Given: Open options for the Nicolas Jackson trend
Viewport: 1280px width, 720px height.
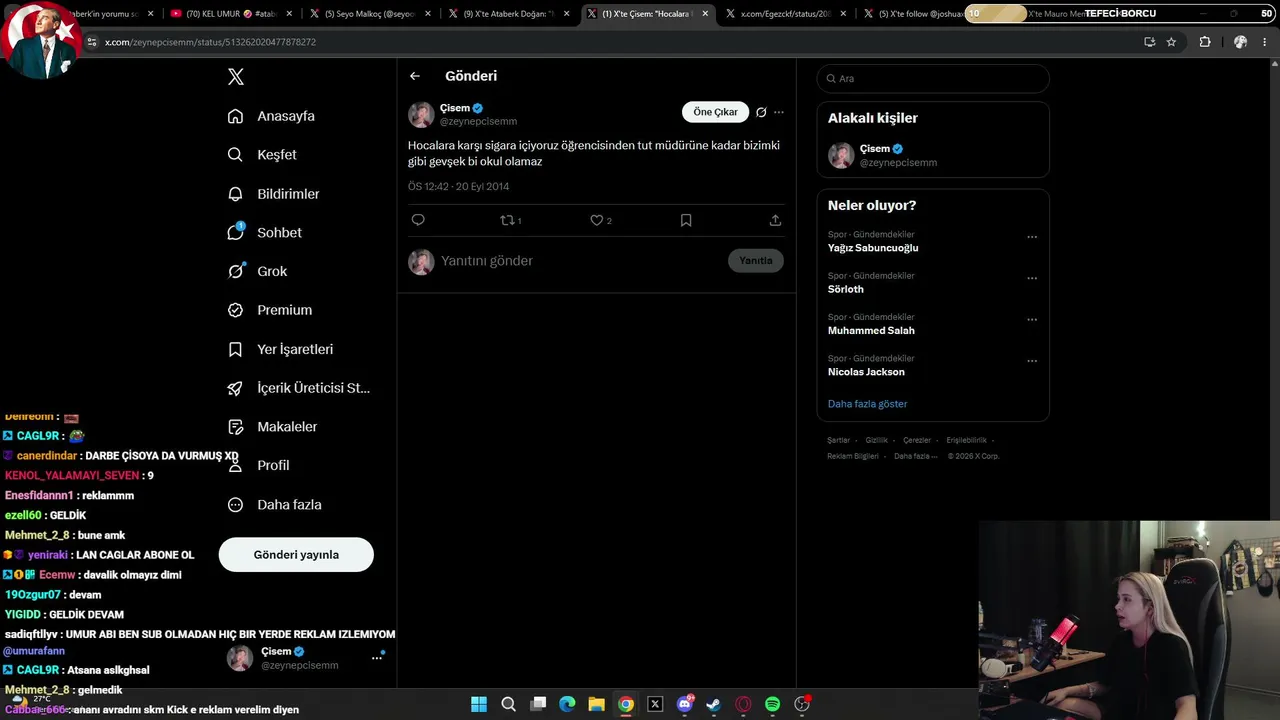Looking at the screenshot, I should [x=1032, y=361].
